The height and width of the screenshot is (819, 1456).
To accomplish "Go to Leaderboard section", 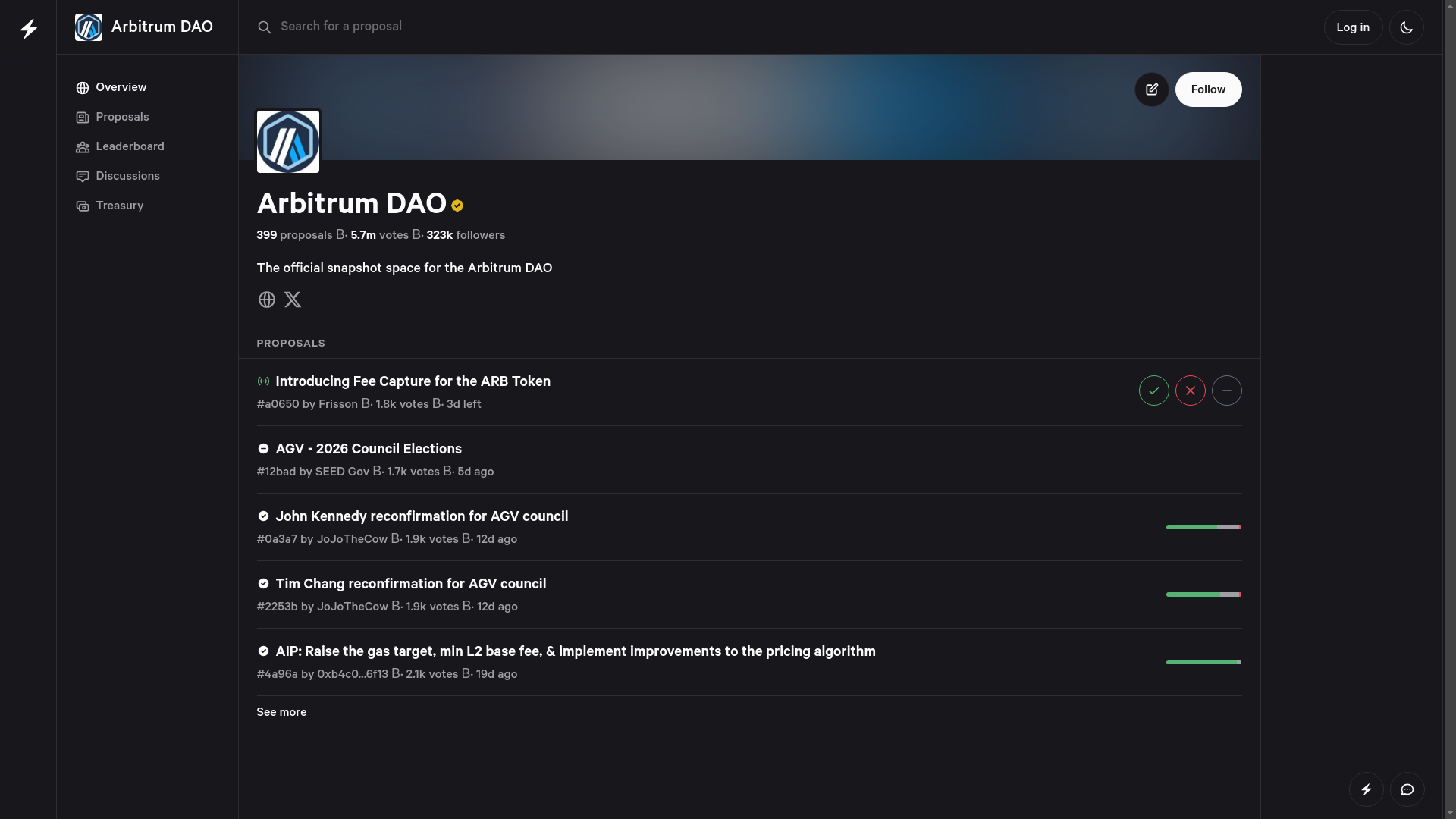I will (130, 146).
